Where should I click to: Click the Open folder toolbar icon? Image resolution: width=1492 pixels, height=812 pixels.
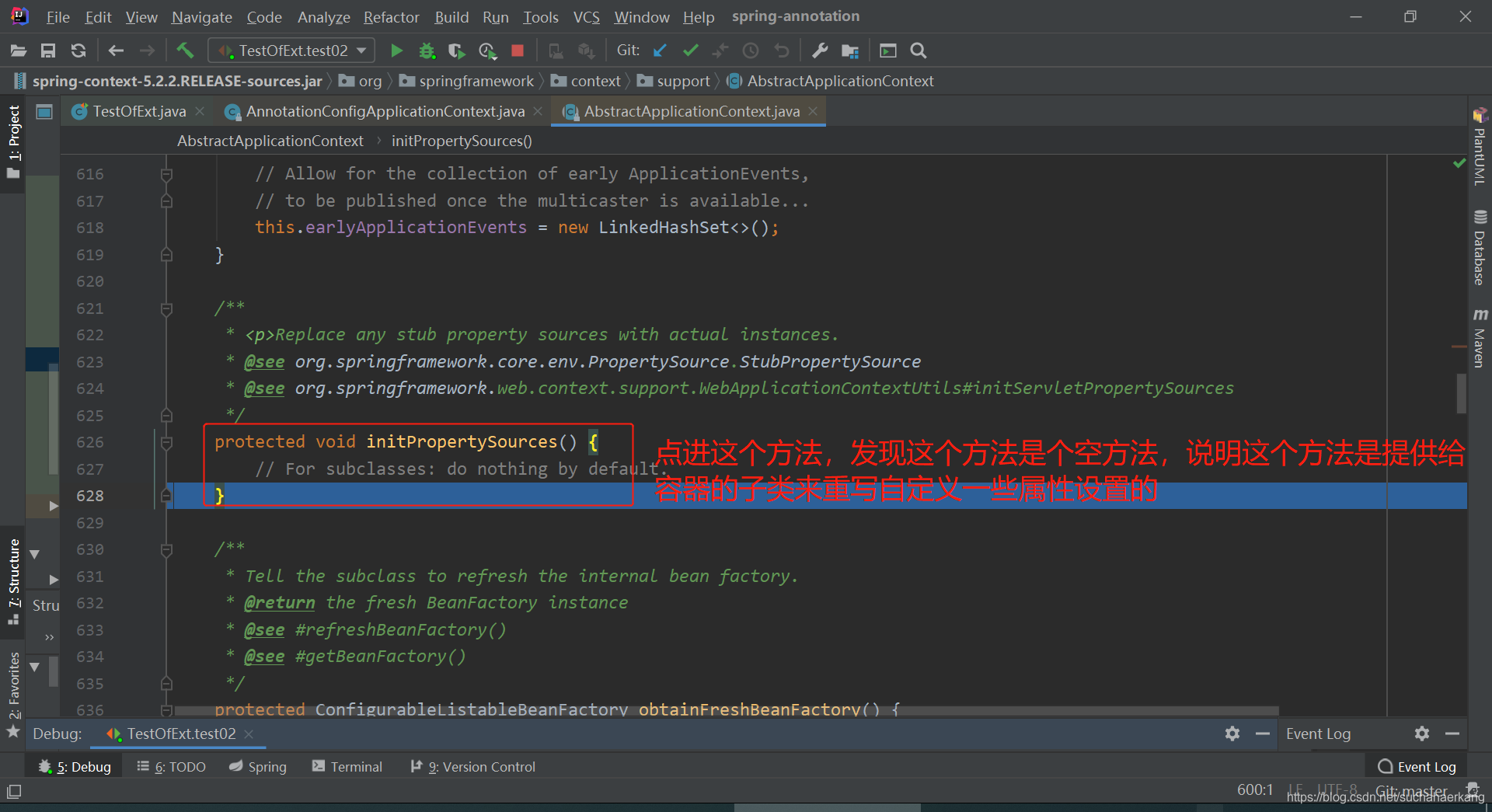pyautogui.click(x=19, y=51)
